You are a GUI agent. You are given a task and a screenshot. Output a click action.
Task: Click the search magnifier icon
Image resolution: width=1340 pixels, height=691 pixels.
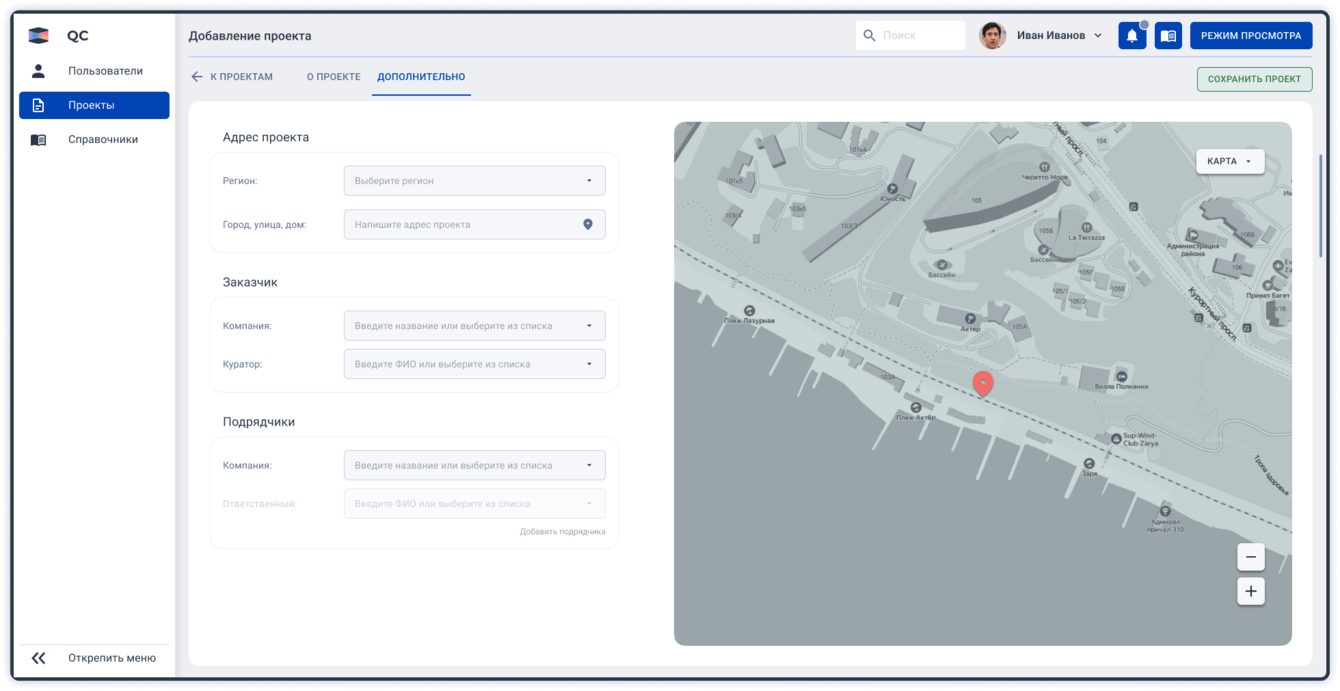pyautogui.click(x=869, y=36)
